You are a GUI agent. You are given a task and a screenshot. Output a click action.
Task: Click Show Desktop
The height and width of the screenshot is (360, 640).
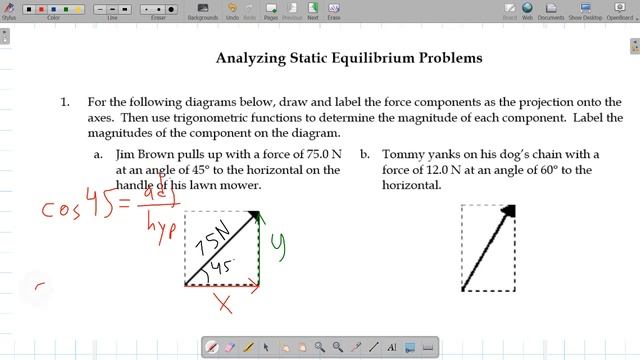pos(585,11)
